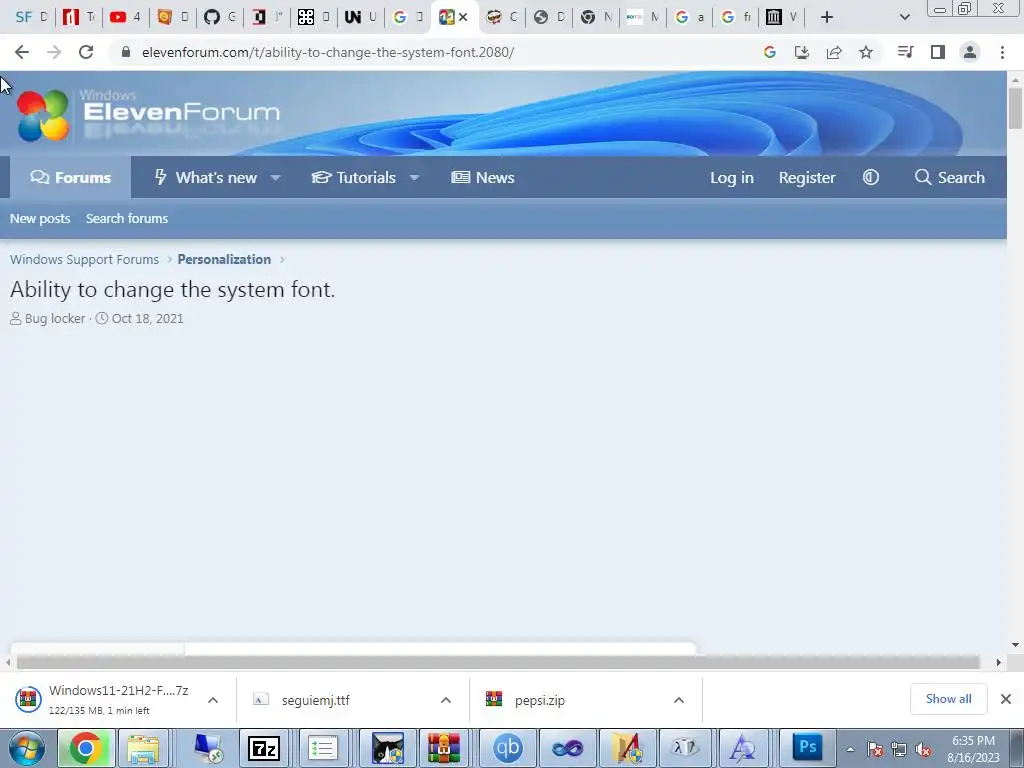
Task: Open the pepsi.zip download item
Action: pos(539,700)
